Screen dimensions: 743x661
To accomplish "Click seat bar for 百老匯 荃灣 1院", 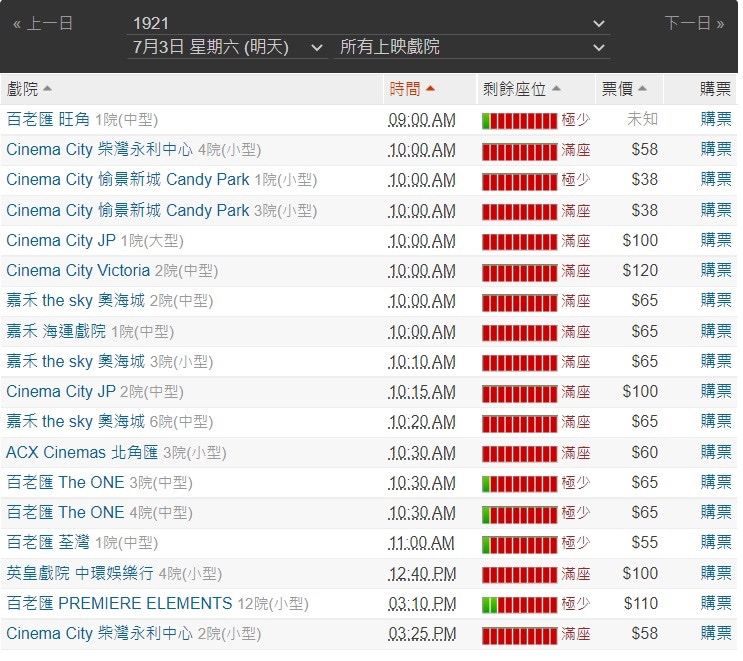I will click(x=519, y=544).
